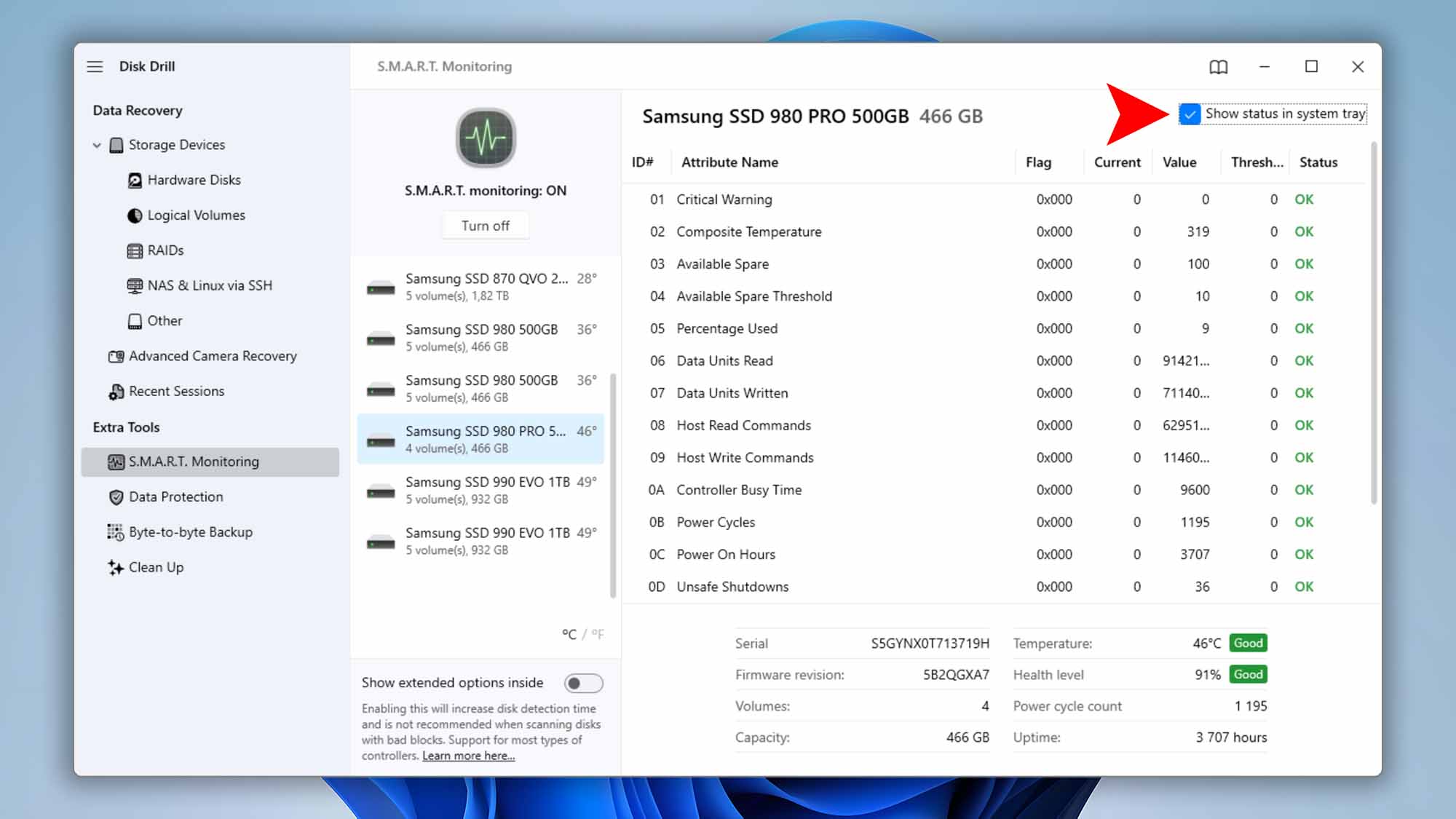This screenshot has height=819, width=1456.
Task: Select the Samsung SSD 990 EVO 1TB drive
Action: [480, 489]
